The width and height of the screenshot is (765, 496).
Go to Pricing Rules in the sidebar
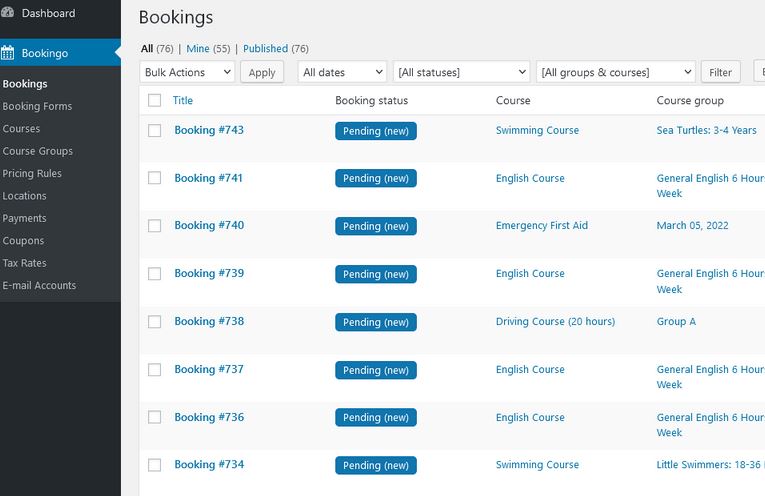pos(32,173)
